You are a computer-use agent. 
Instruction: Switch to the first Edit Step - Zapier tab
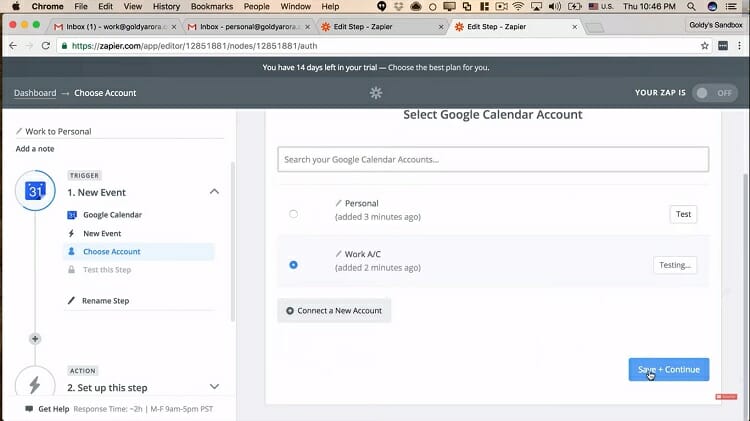(381, 27)
